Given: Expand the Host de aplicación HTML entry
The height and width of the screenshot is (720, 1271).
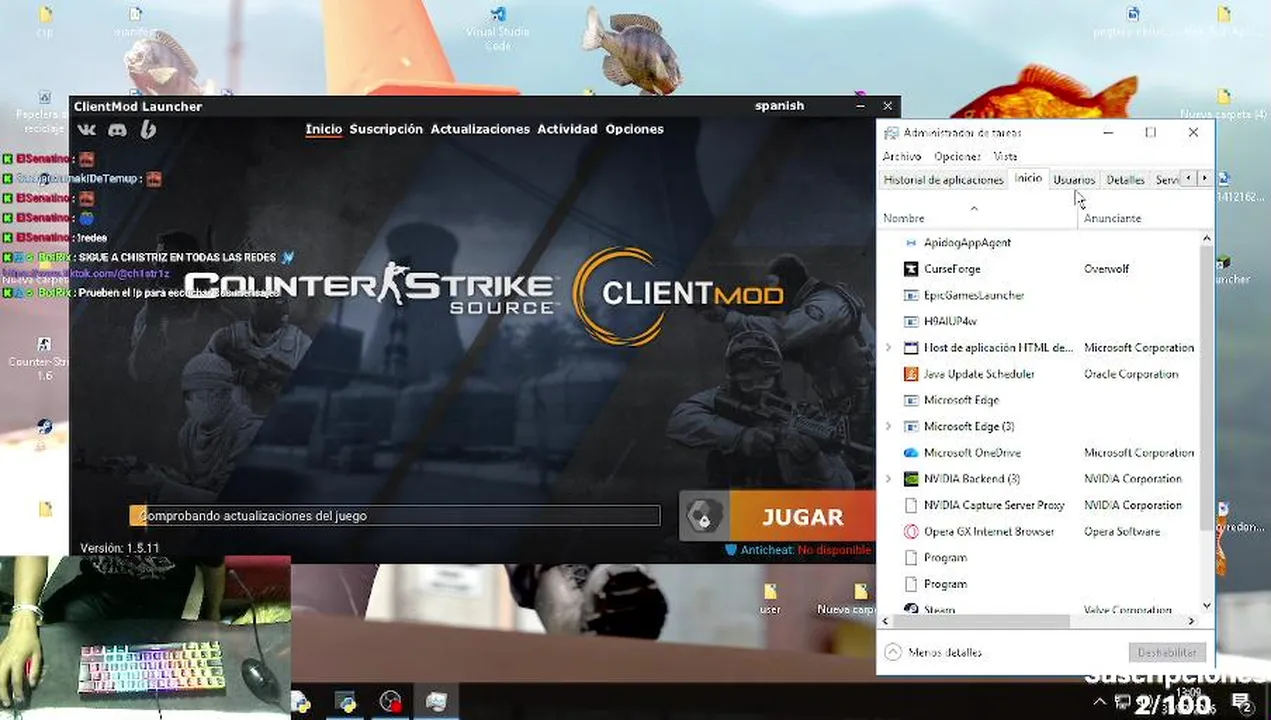Looking at the screenshot, I should pos(888,348).
